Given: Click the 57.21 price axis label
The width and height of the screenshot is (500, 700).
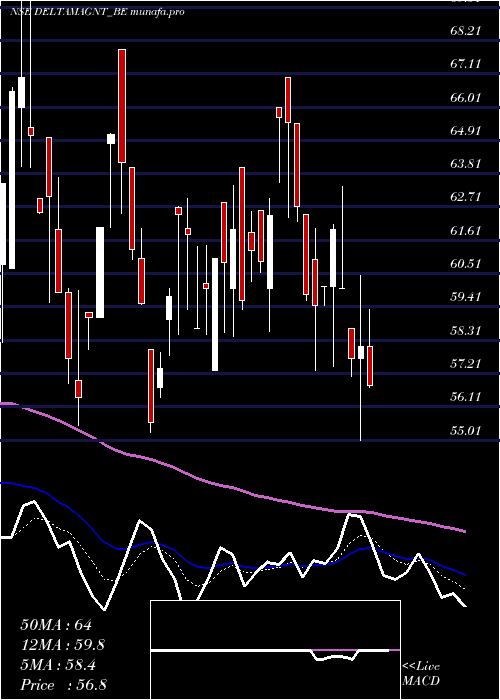Looking at the screenshot, I should coord(466,363).
